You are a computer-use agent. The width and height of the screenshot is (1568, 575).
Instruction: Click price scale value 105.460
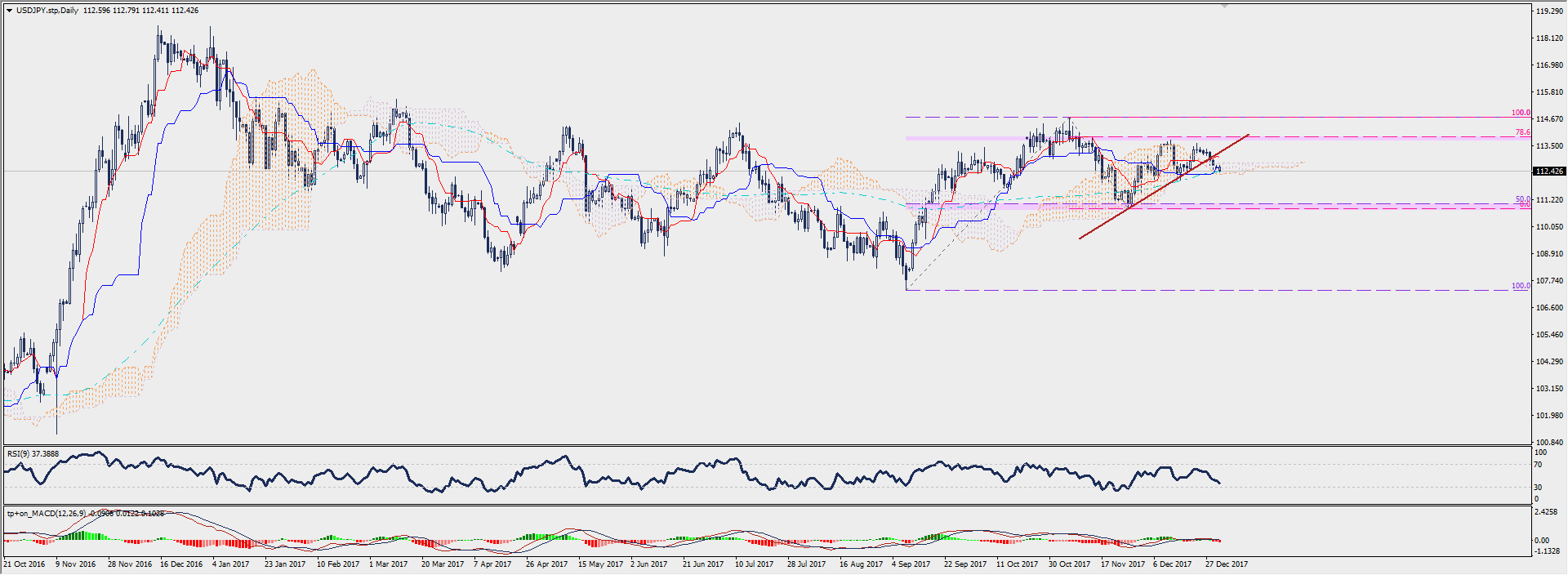pos(1549,335)
